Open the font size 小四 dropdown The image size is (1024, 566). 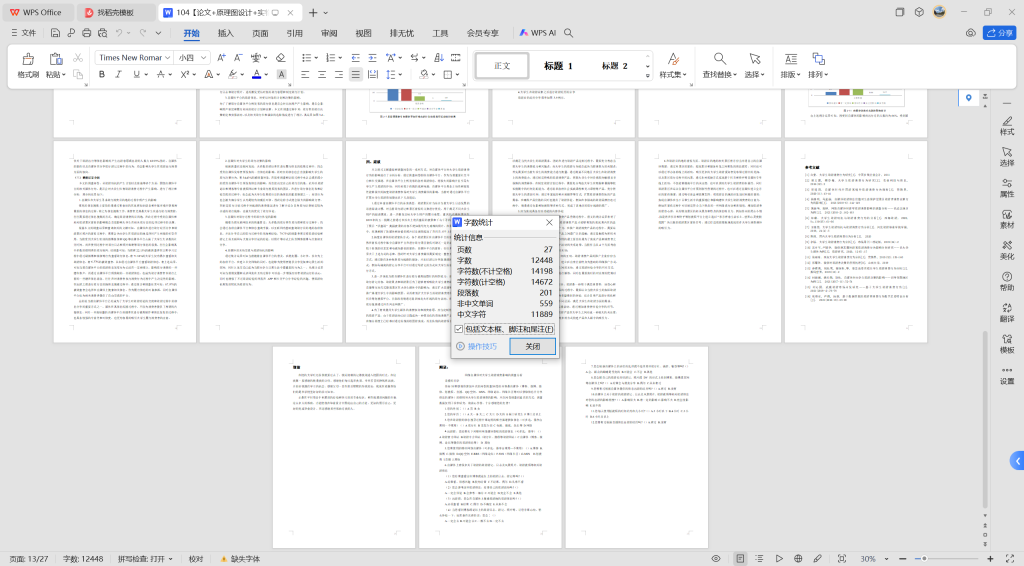(203, 58)
